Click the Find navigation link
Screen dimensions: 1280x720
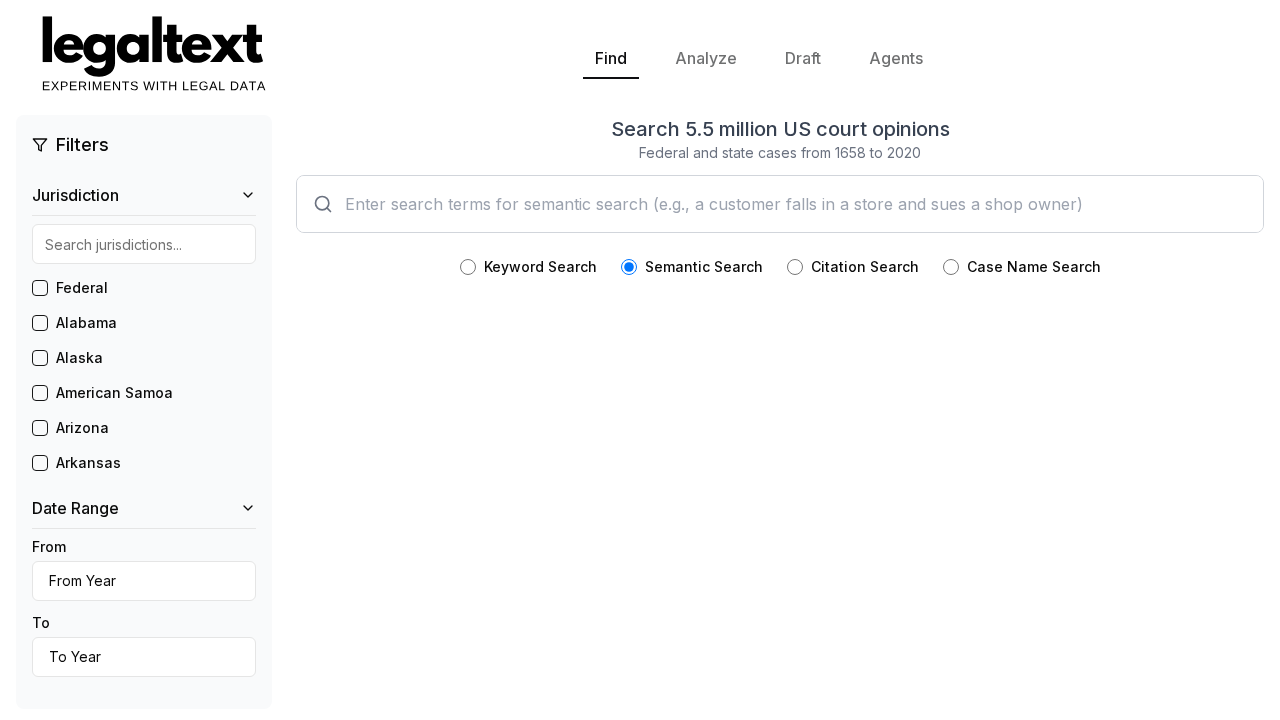pos(610,58)
